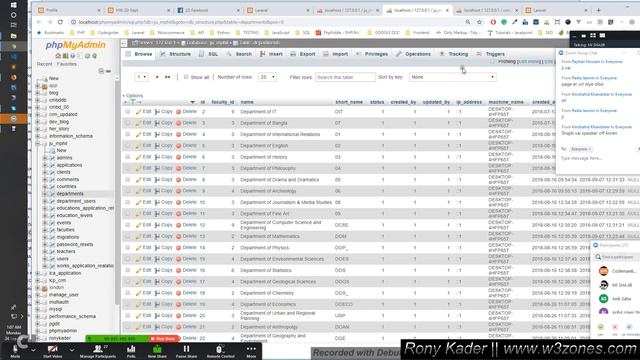
Task: Expand the mysql database node
Action: pyautogui.click(x=38, y=309)
